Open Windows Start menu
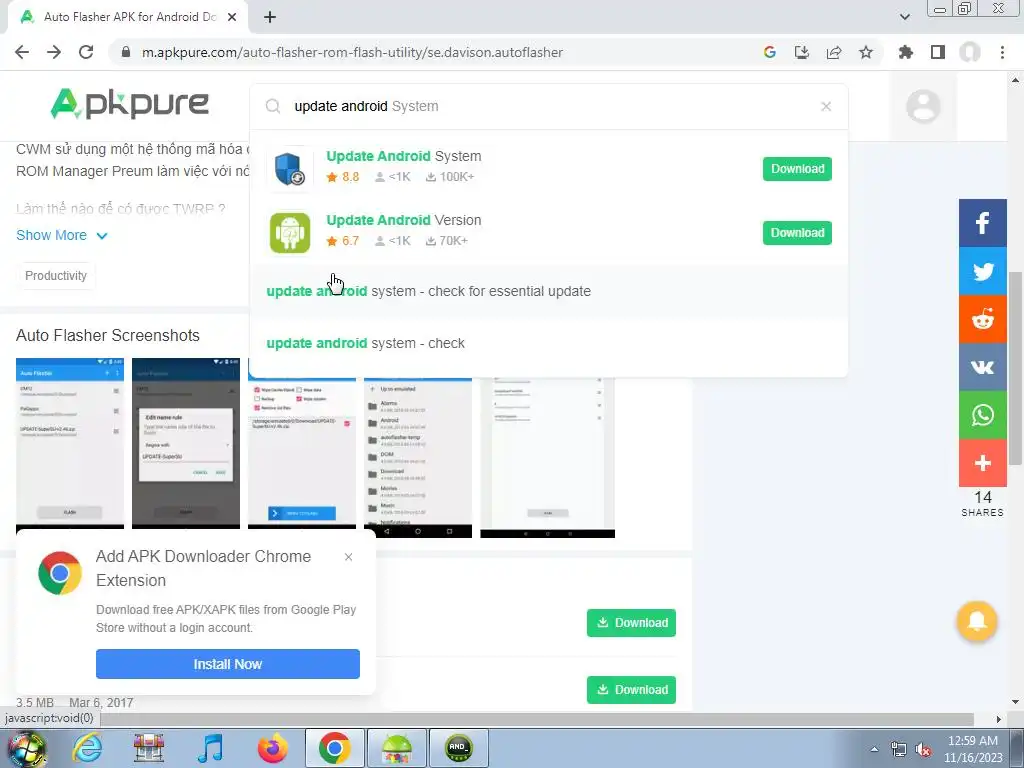The width and height of the screenshot is (1024, 768). click(25, 748)
